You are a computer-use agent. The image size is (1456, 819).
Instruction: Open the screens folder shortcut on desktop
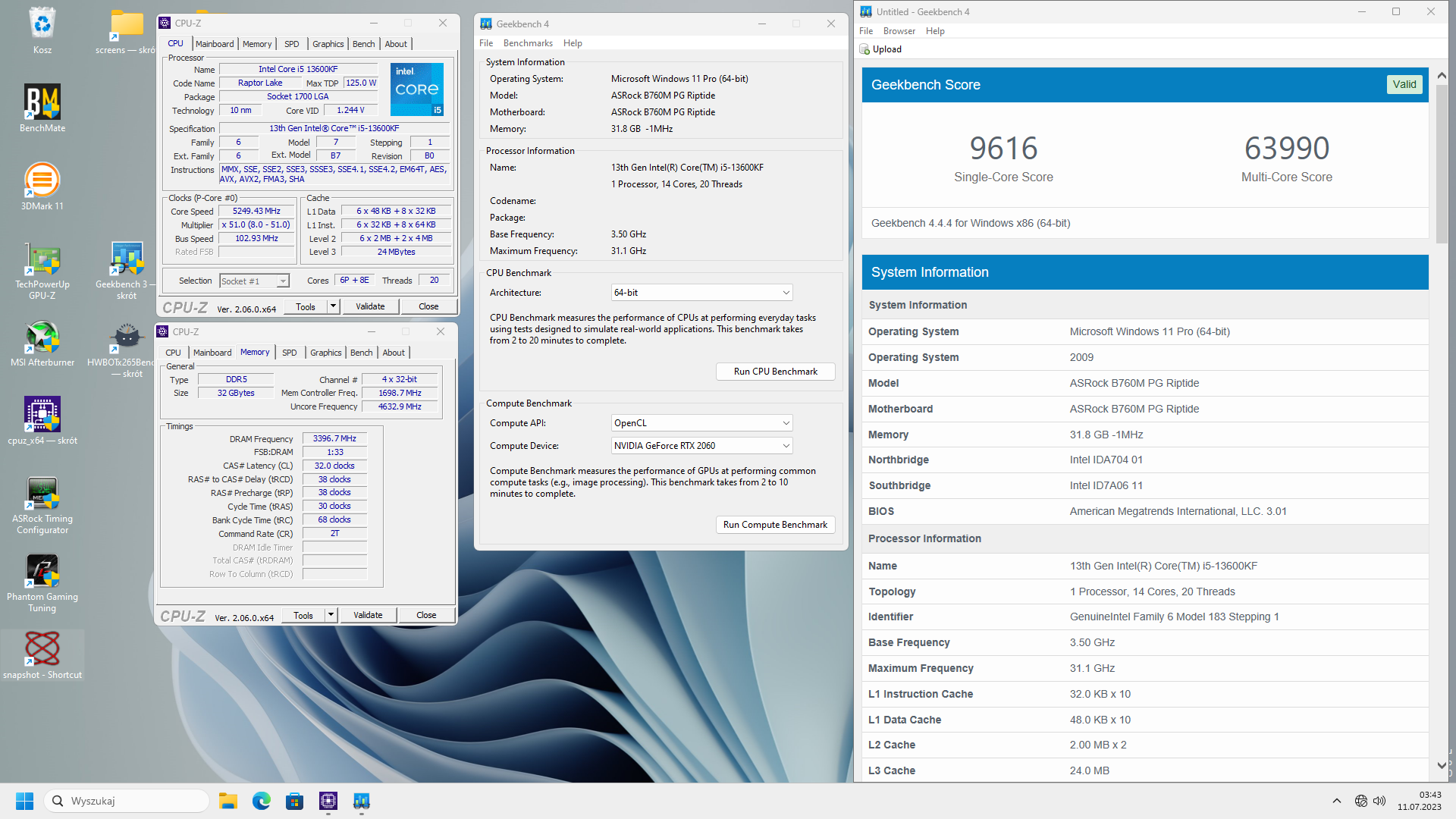[x=126, y=30]
